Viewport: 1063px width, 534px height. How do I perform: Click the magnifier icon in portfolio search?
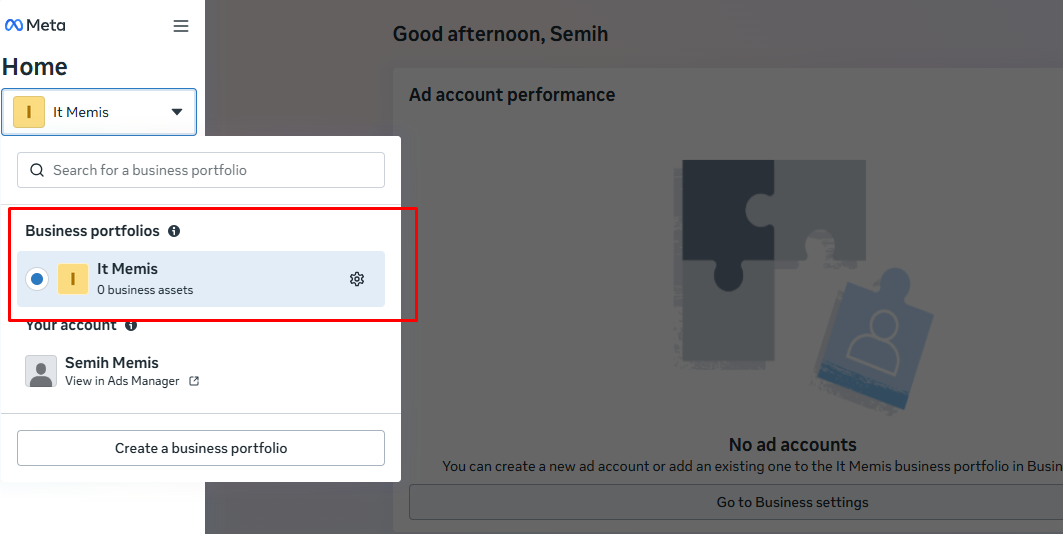pos(37,170)
